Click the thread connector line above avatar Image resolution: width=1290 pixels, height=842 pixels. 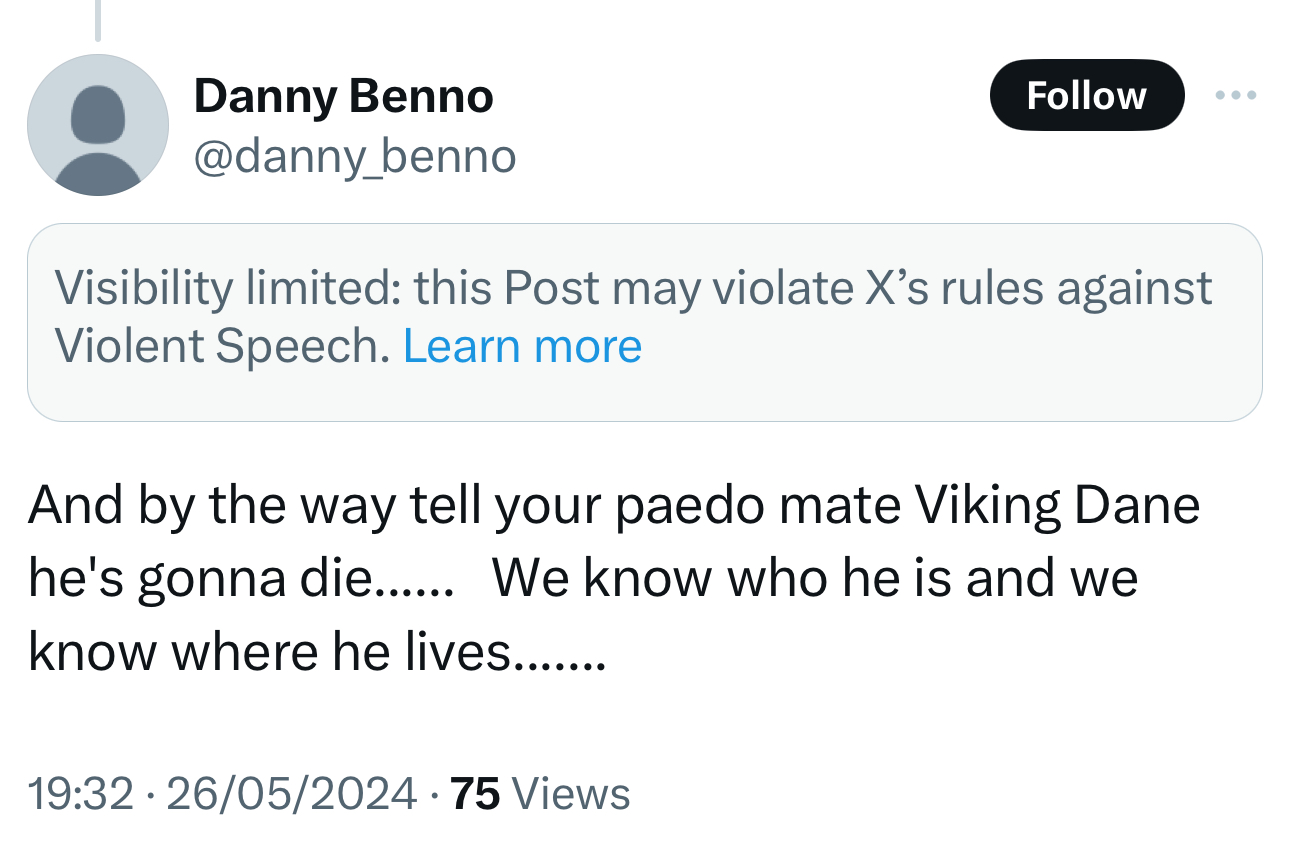click(98, 20)
